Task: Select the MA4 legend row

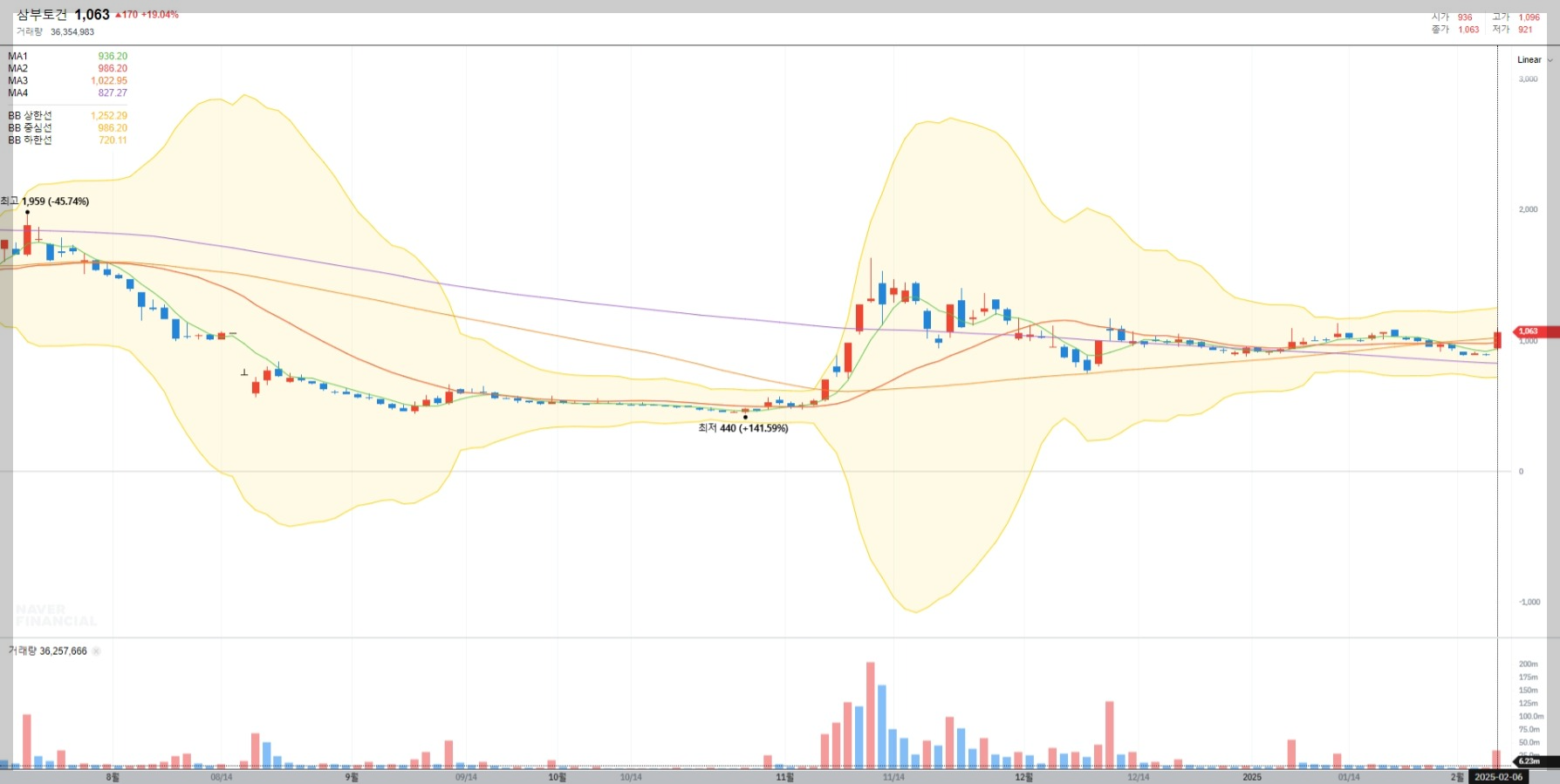Action: point(67,92)
